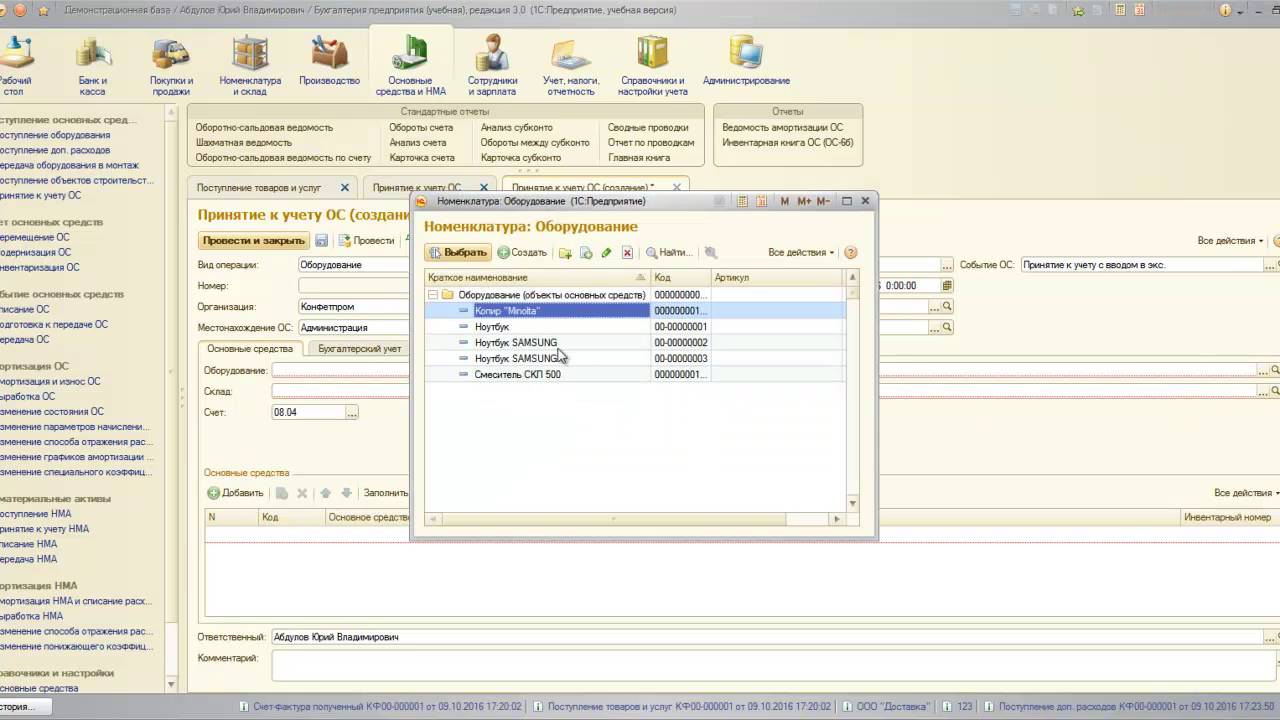Screen dimensions: 1280x720
Task: Switch to Поступление товаров и услуг tab
Action: pyautogui.click(x=259, y=187)
